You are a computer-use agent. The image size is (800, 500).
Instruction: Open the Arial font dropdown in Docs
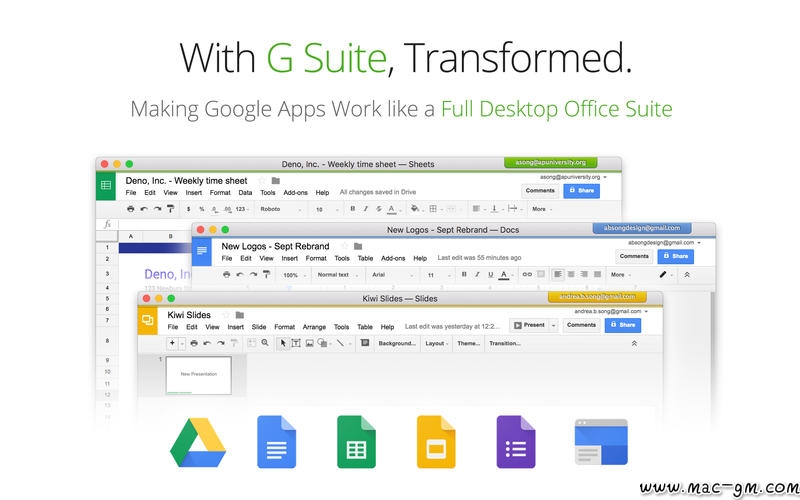(393, 275)
